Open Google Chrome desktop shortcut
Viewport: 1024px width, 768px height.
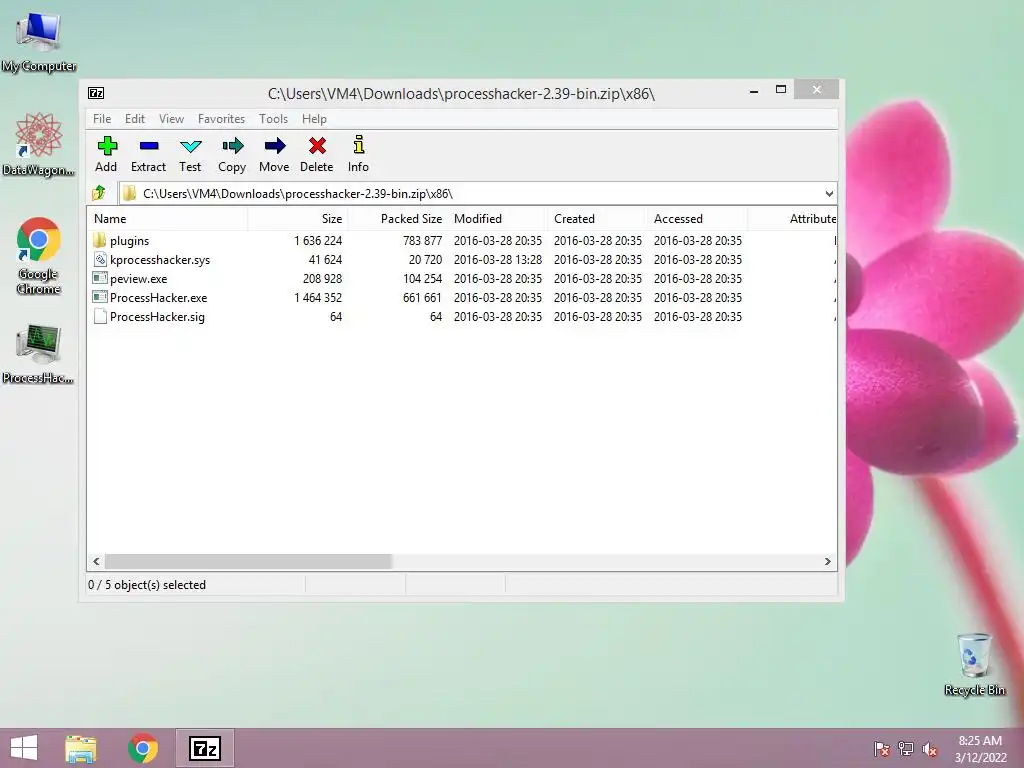[x=39, y=256]
